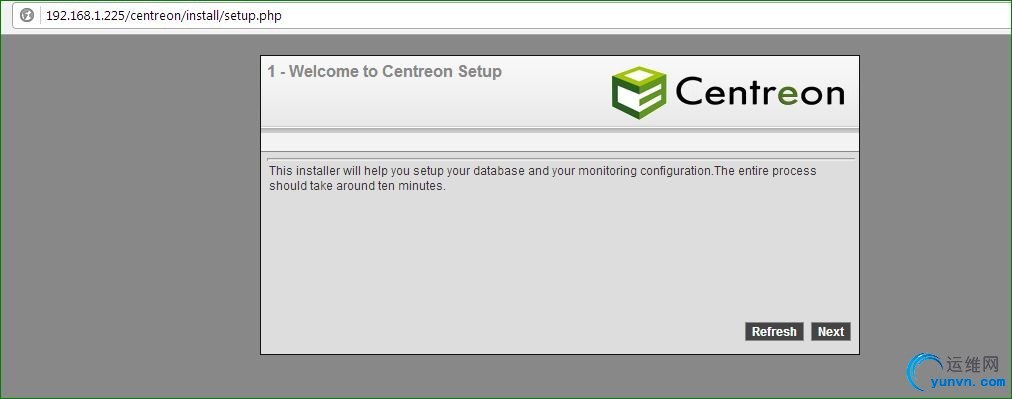
Task: Click the Chinese 运维网 watermark text
Action: 973,365
